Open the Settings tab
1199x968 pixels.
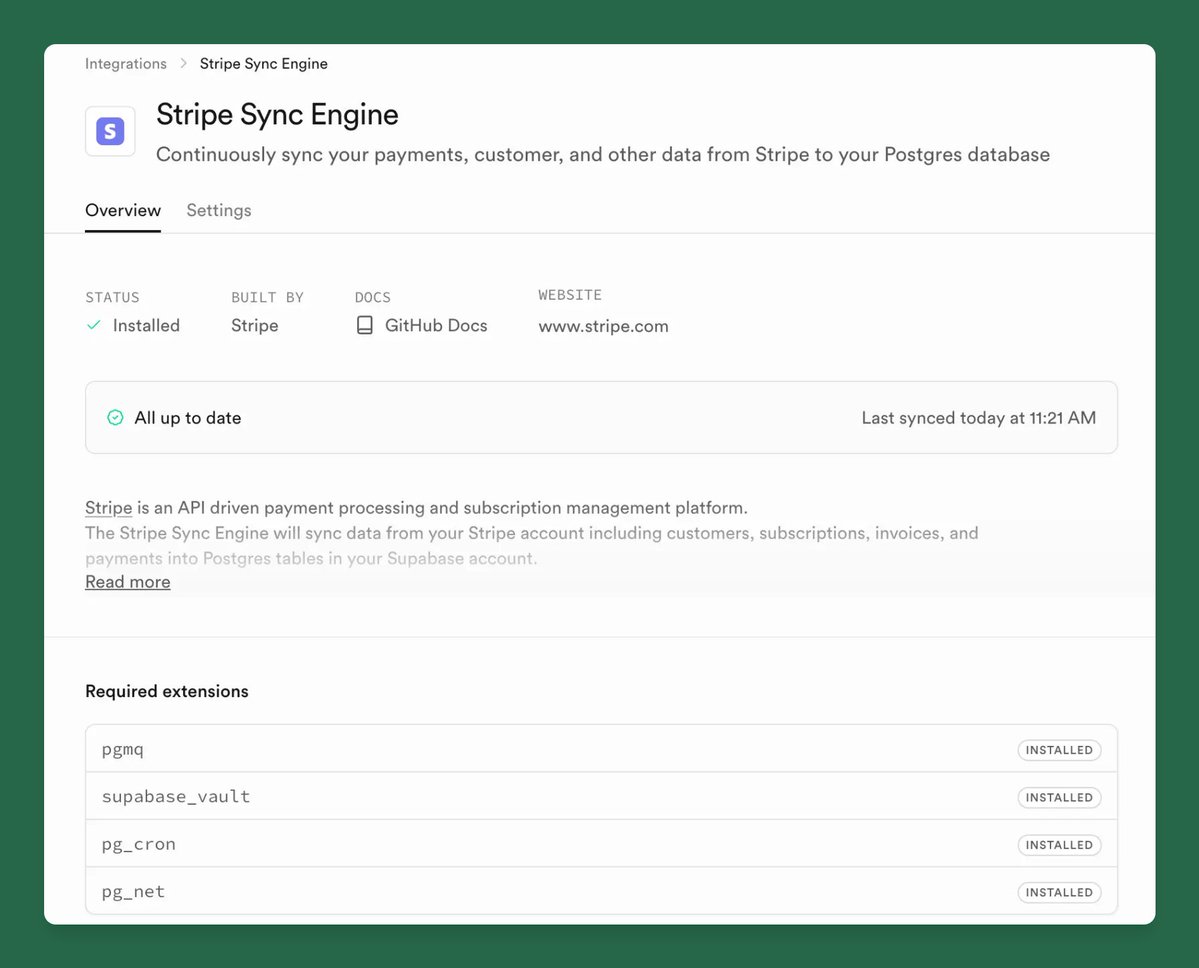point(219,210)
